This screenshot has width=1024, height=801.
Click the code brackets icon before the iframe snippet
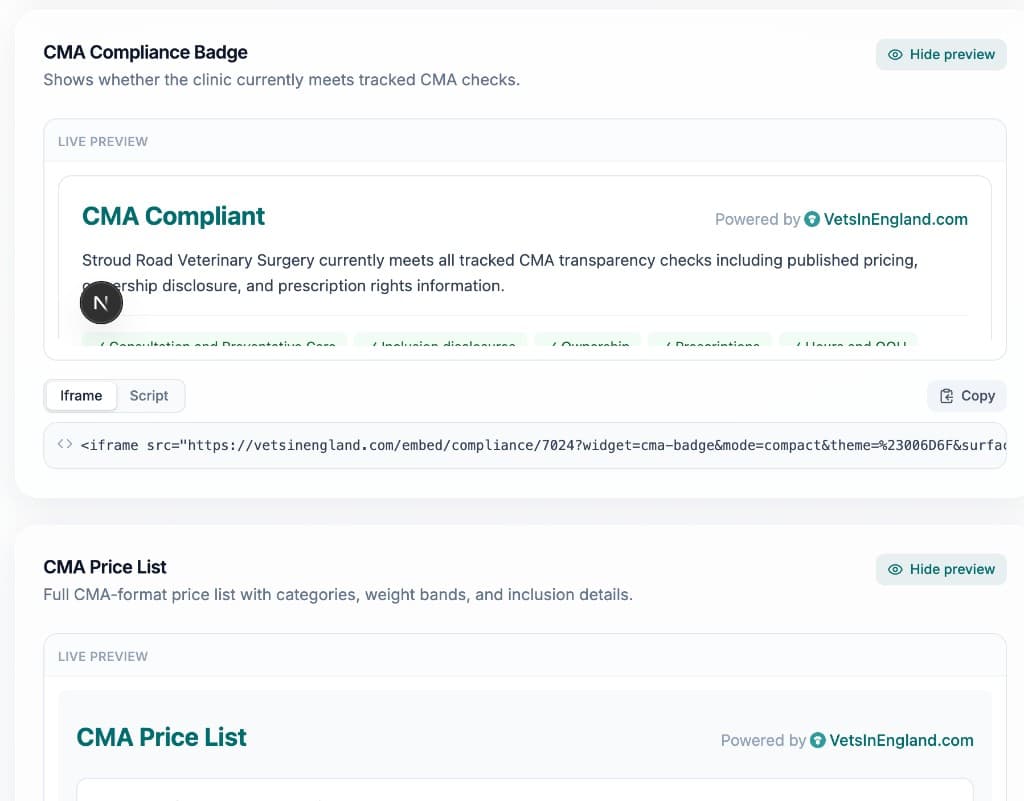click(64, 445)
